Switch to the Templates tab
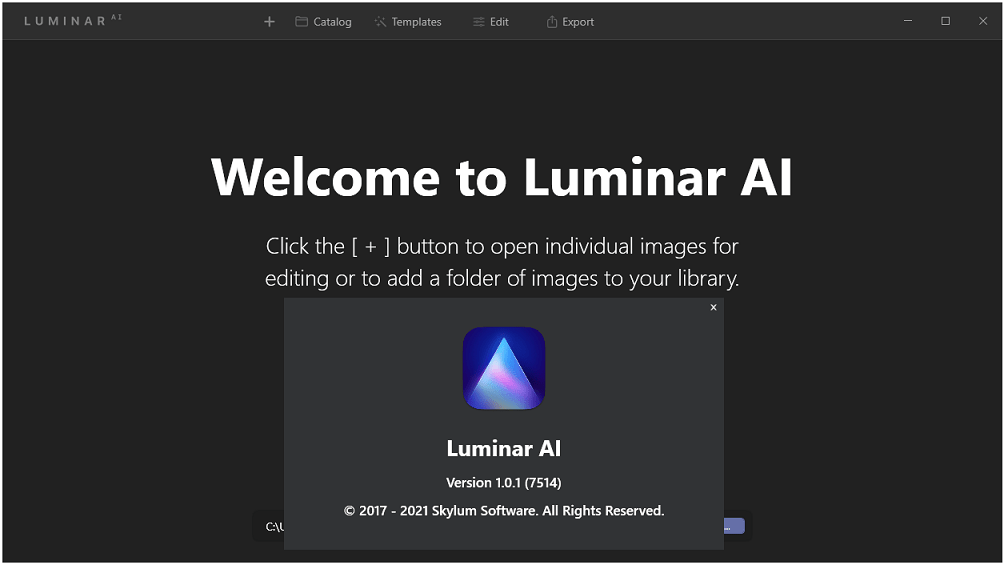Viewport: 1004px width, 565px height. click(x=408, y=22)
